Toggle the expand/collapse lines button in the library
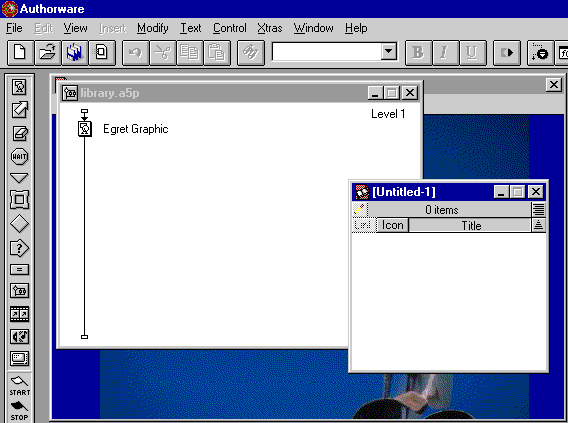568x423 pixels. pyautogui.click(x=538, y=209)
